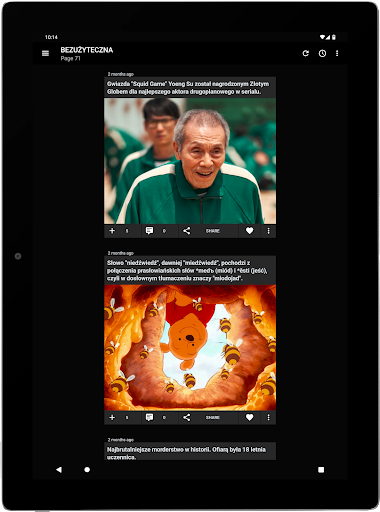Open the overflow menu in top bar
The width and height of the screenshot is (380, 512).
tap(337, 53)
